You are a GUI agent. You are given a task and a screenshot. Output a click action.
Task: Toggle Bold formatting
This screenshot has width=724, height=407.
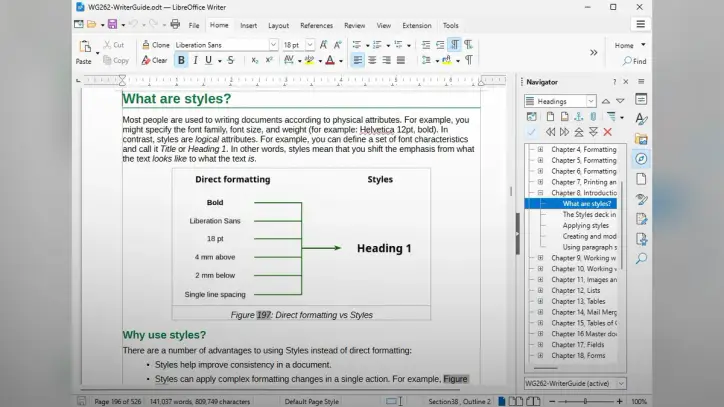(x=181, y=60)
